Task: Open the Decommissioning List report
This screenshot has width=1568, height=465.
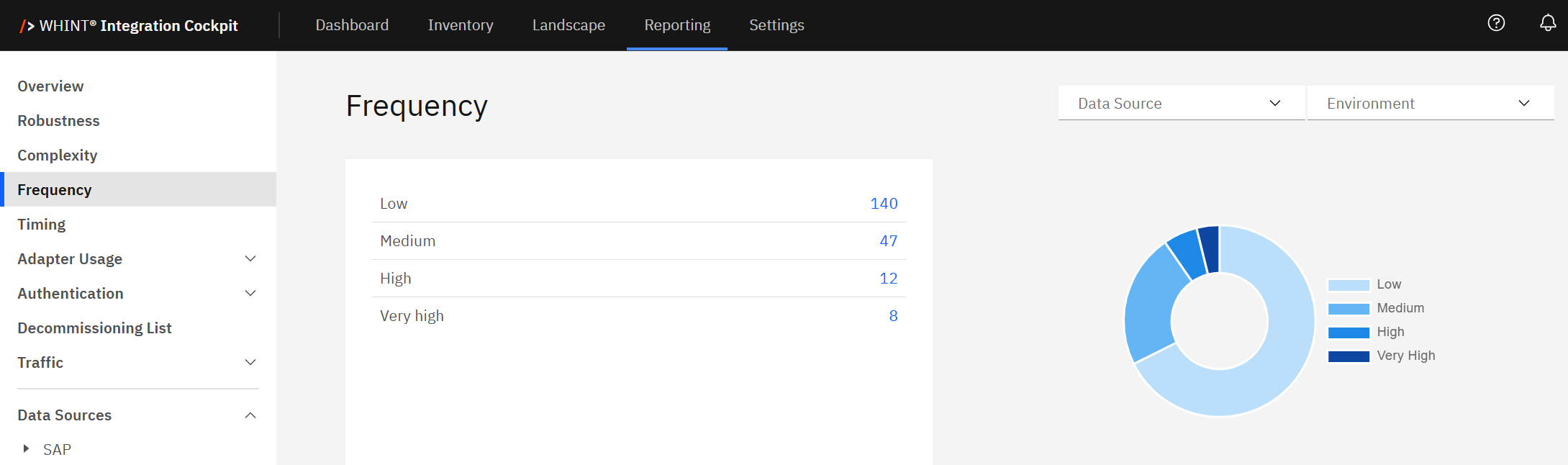Action: [94, 328]
